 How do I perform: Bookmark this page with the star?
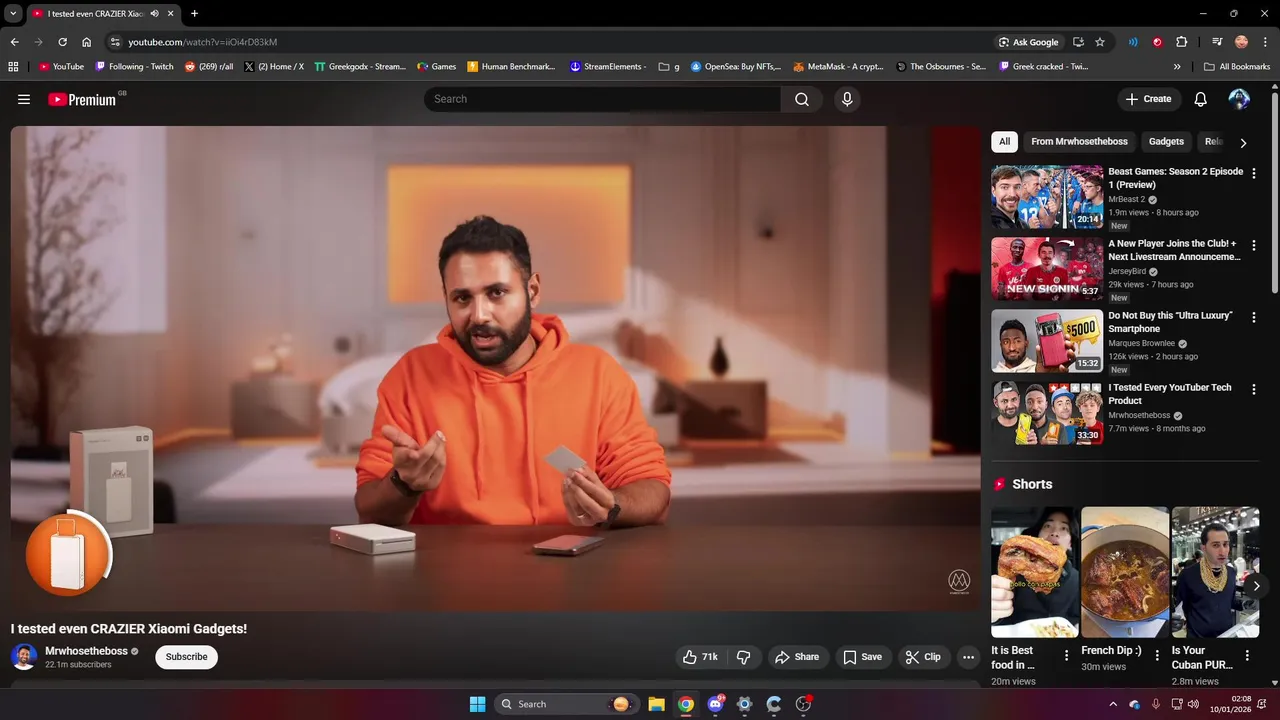pyautogui.click(x=1100, y=42)
